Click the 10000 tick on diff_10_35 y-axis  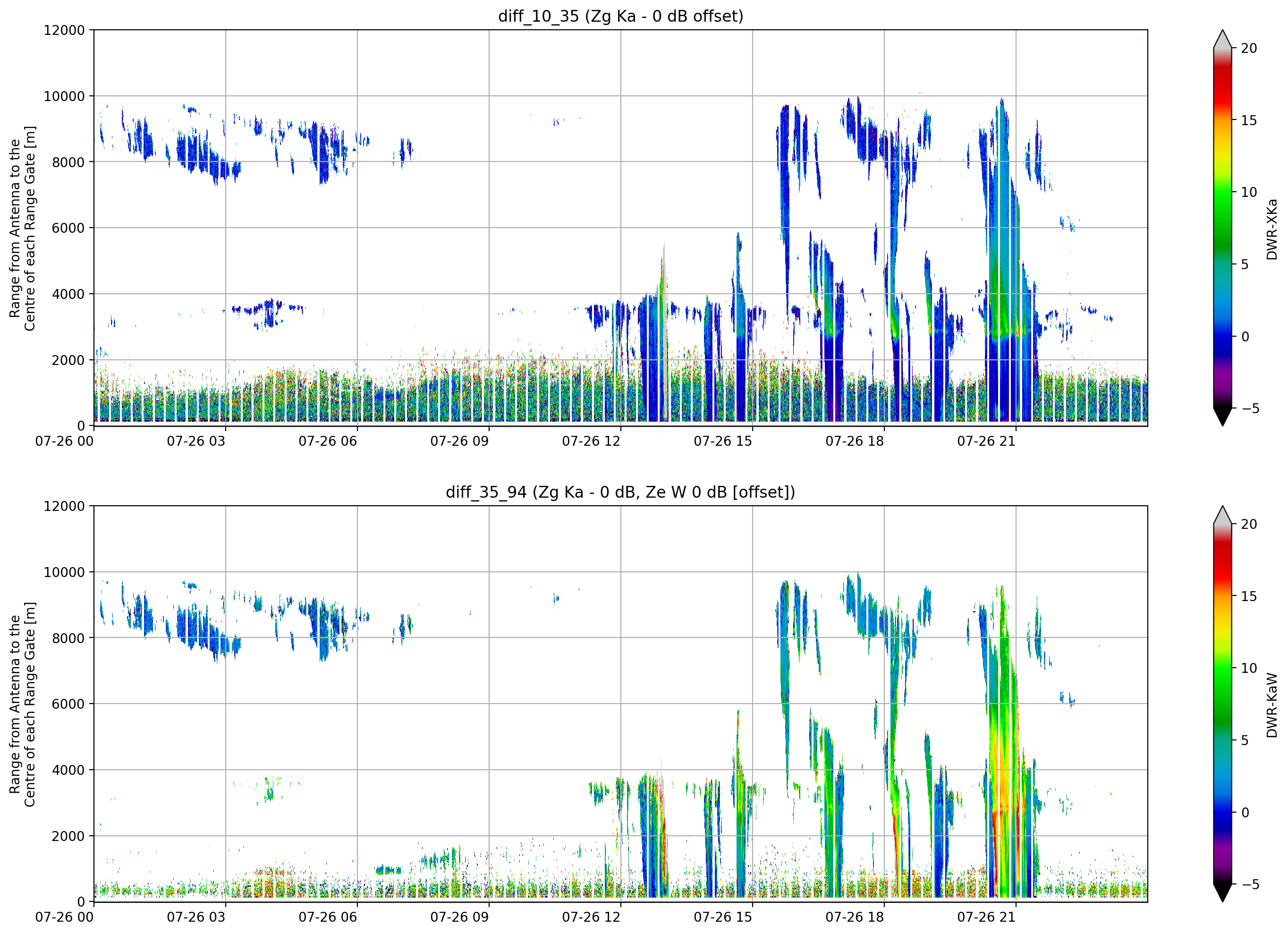[x=64, y=97]
